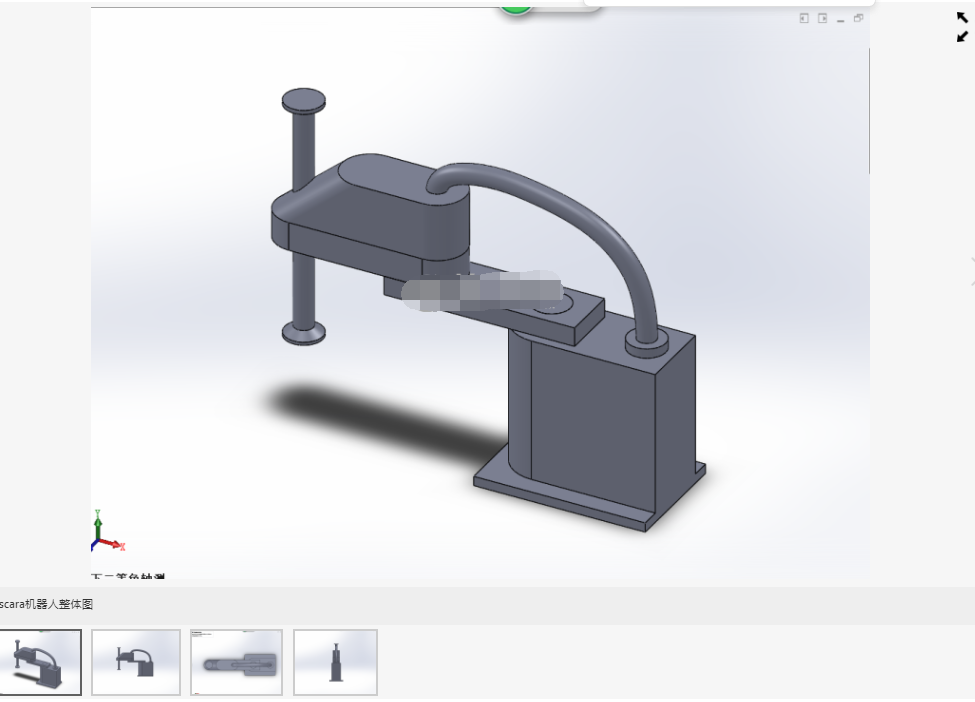Open the fourth thumbnail, the narrow front view
Image resolution: width=975 pixels, height=702 pixels.
(335, 662)
